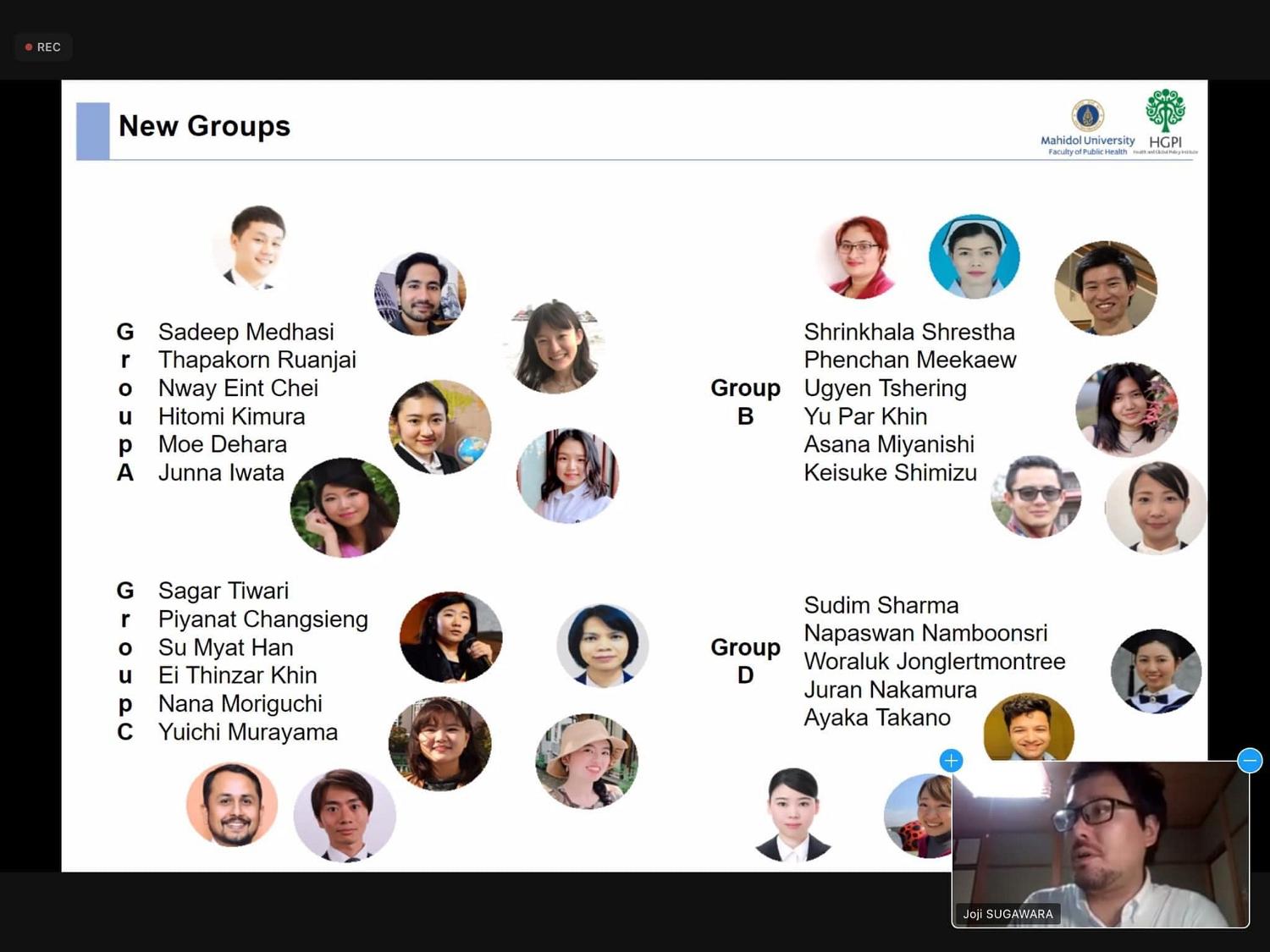Click the name 'Nway Eint Chei'
Image resolution: width=1270 pixels, height=952 pixels.
(239, 388)
